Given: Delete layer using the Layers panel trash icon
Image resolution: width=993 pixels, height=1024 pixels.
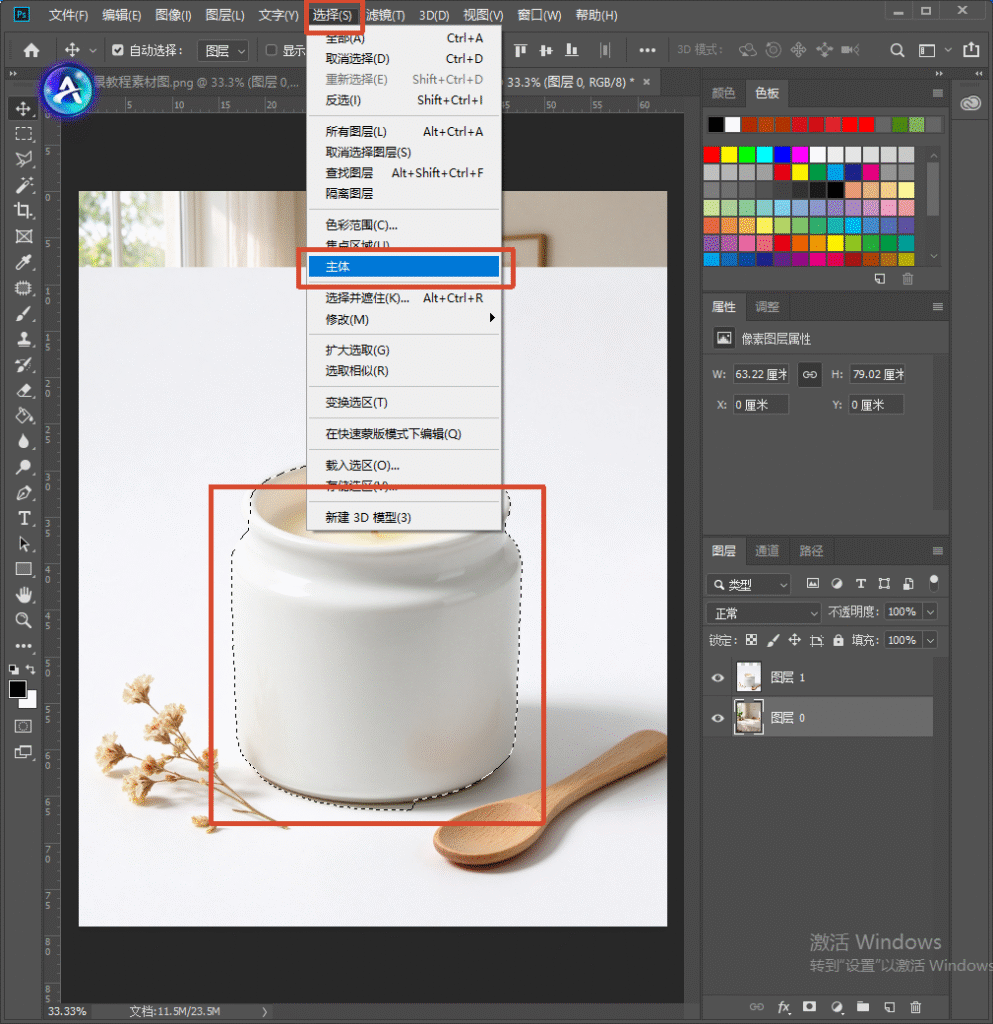Looking at the screenshot, I should [915, 1007].
